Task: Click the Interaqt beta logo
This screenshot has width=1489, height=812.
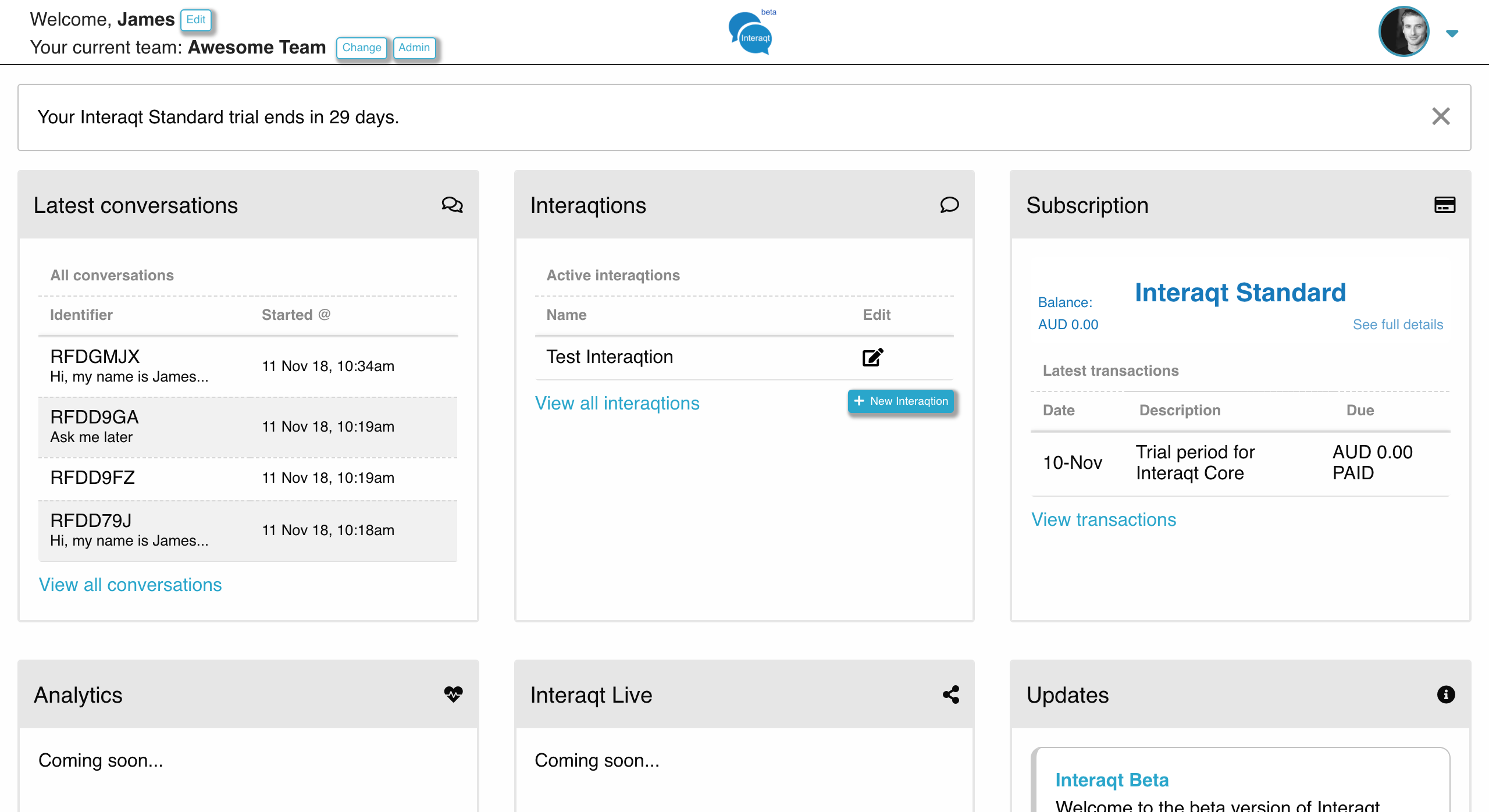Action: [751, 33]
